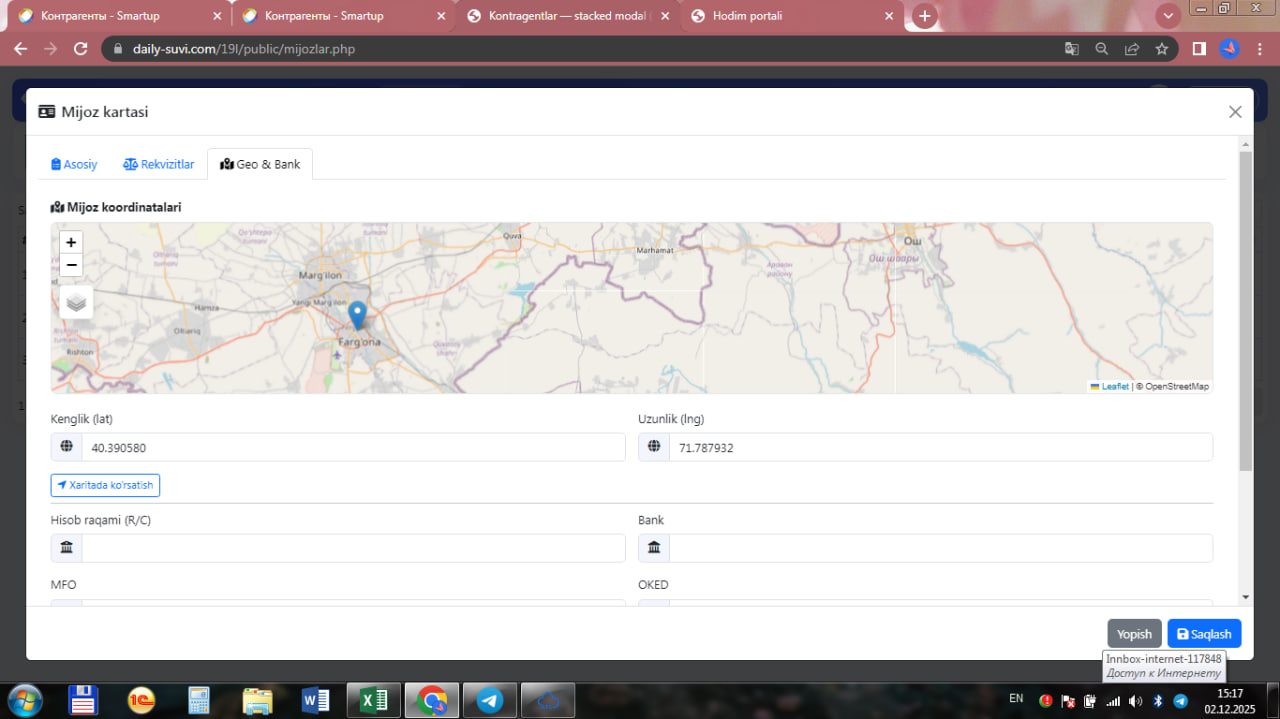Open Telegram from the taskbar
This screenshot has width=1280, height=719.
pos(490,700)
